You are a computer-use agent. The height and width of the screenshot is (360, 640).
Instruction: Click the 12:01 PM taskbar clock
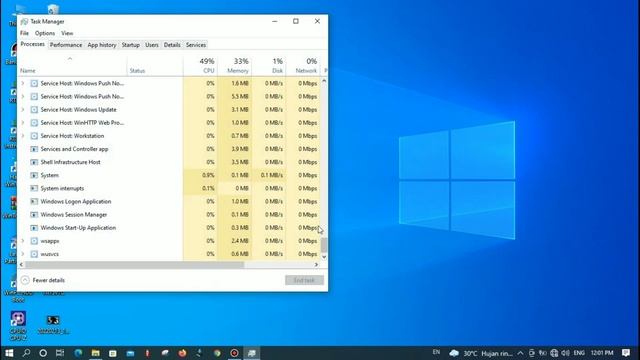(602, 353)
